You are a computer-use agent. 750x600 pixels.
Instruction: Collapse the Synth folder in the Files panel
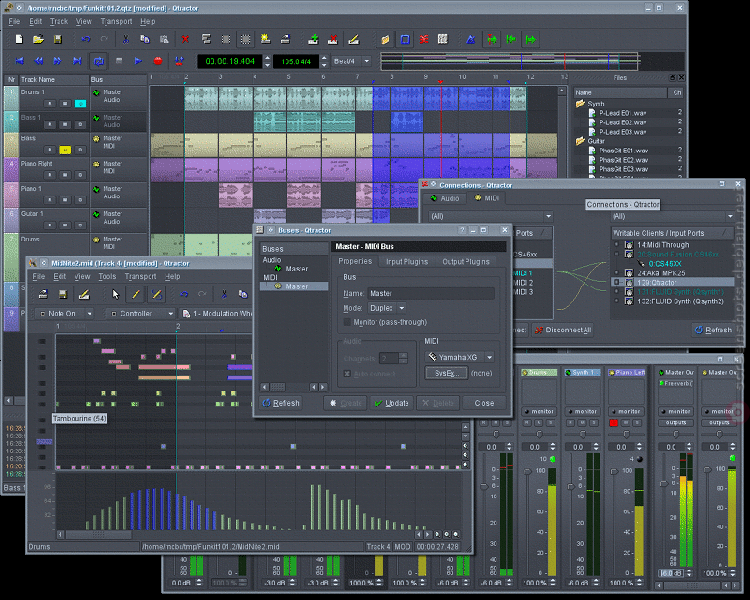point(580,103)
